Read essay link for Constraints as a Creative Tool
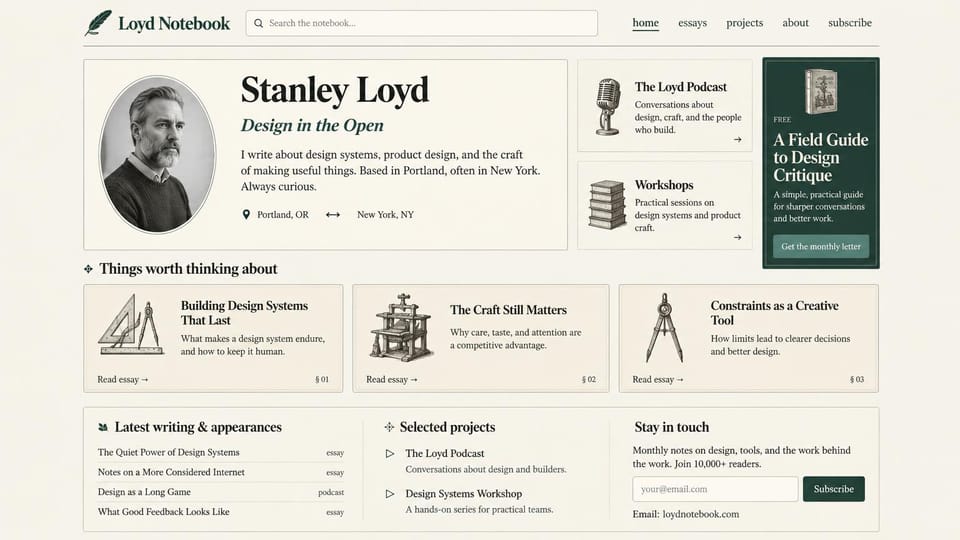The image size is (960, 540). coord(658,380)
